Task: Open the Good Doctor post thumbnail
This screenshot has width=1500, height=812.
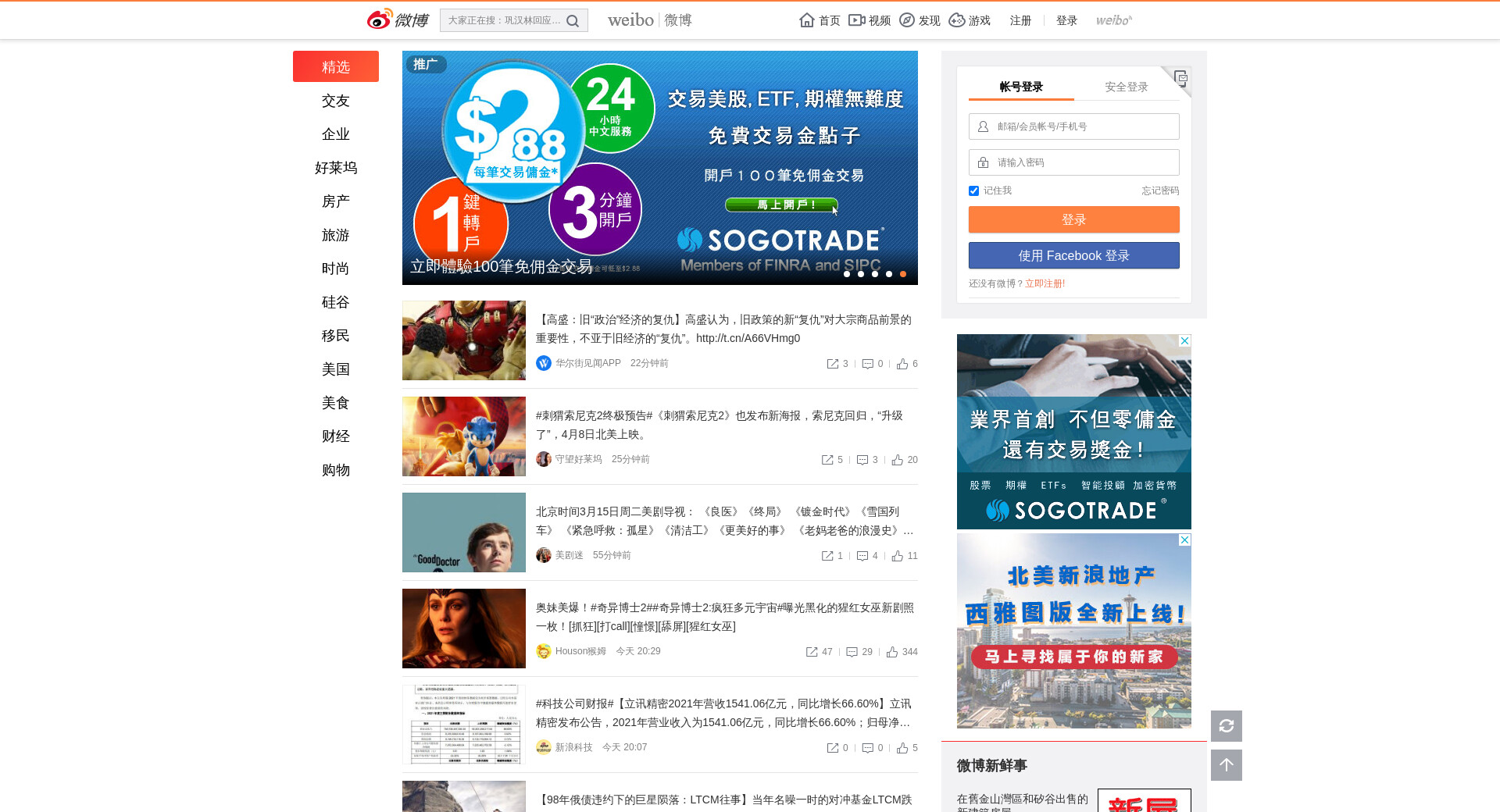Action: tap(464, 532)
